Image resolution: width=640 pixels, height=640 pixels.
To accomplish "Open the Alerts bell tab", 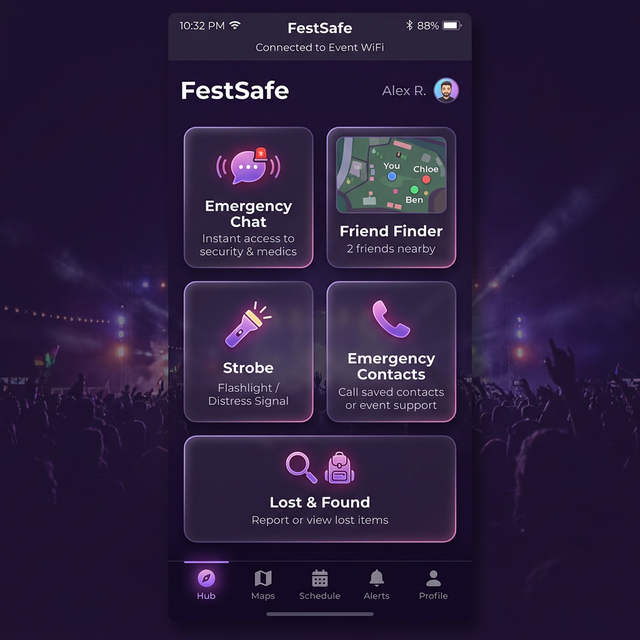I will pyautogui.click(x=376, y=585).
